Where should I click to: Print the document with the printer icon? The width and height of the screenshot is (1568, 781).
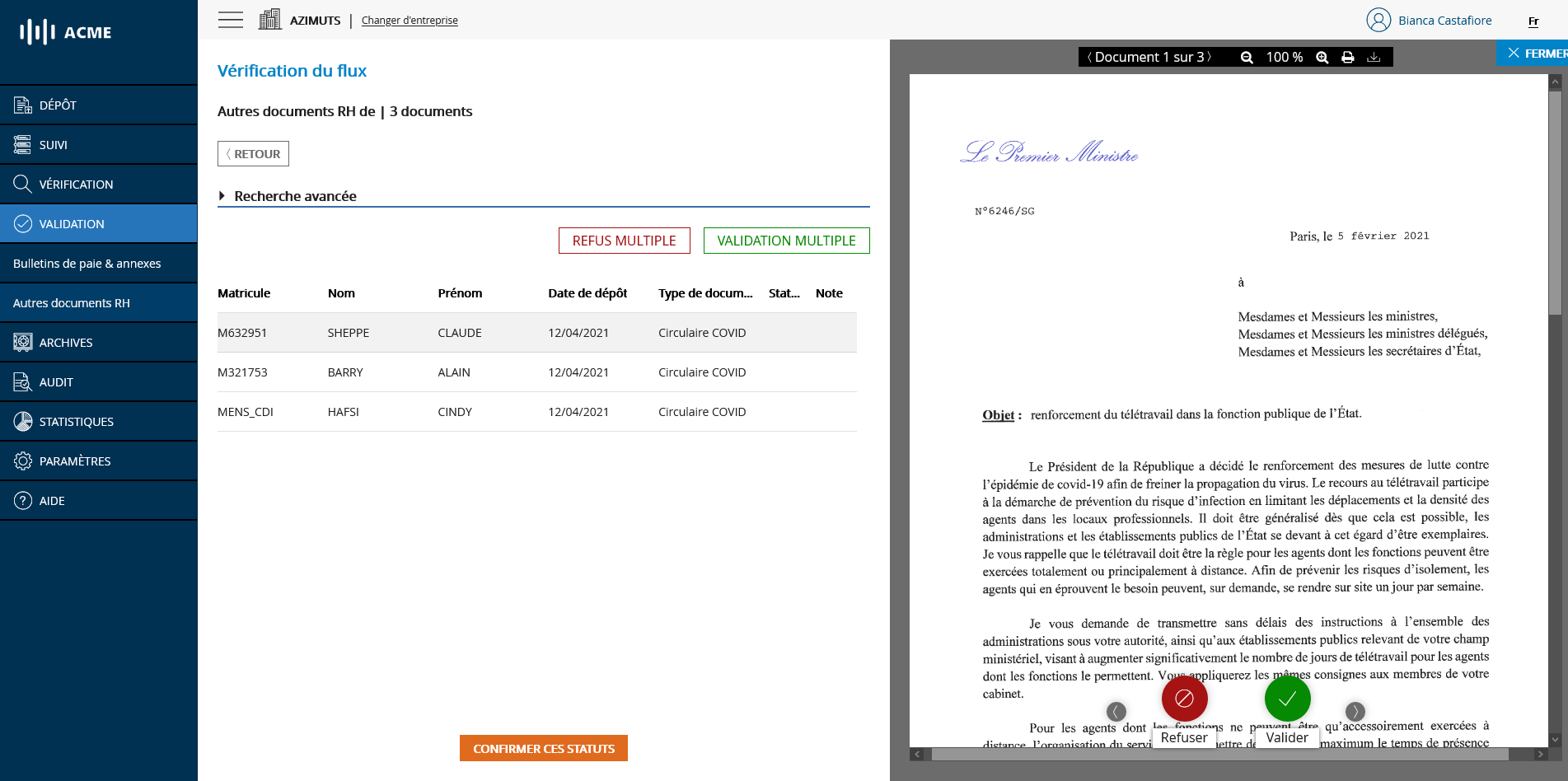(x=1348, y=57)
